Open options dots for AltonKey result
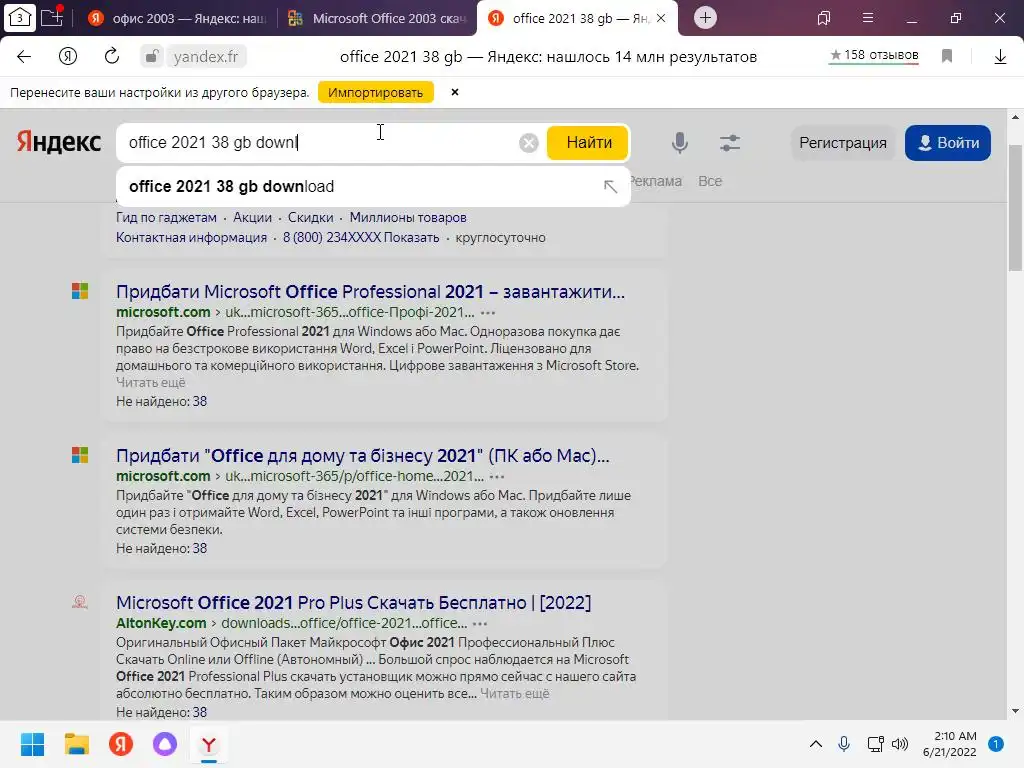The height and width of the screenshot is (768, 1024). (480, 624)
